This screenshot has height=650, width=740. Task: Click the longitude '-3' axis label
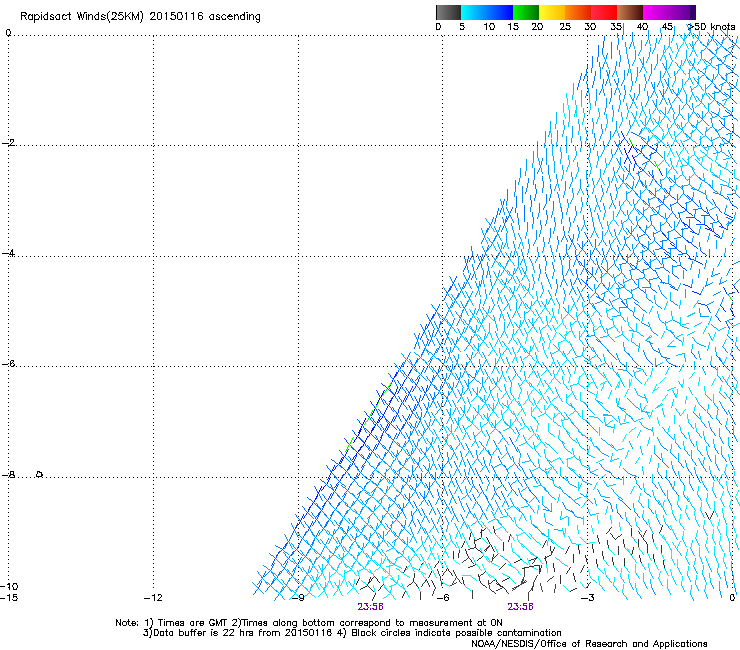(x=587, y=598)
